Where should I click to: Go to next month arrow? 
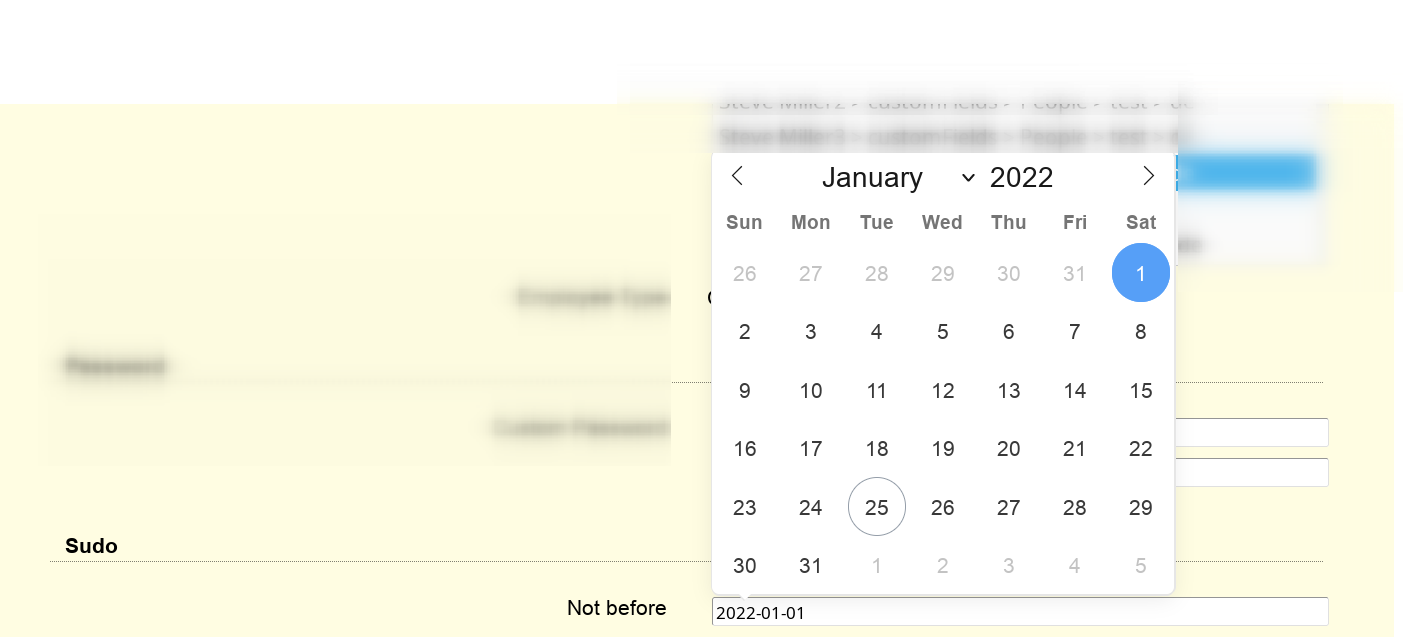click(1148, 176)
